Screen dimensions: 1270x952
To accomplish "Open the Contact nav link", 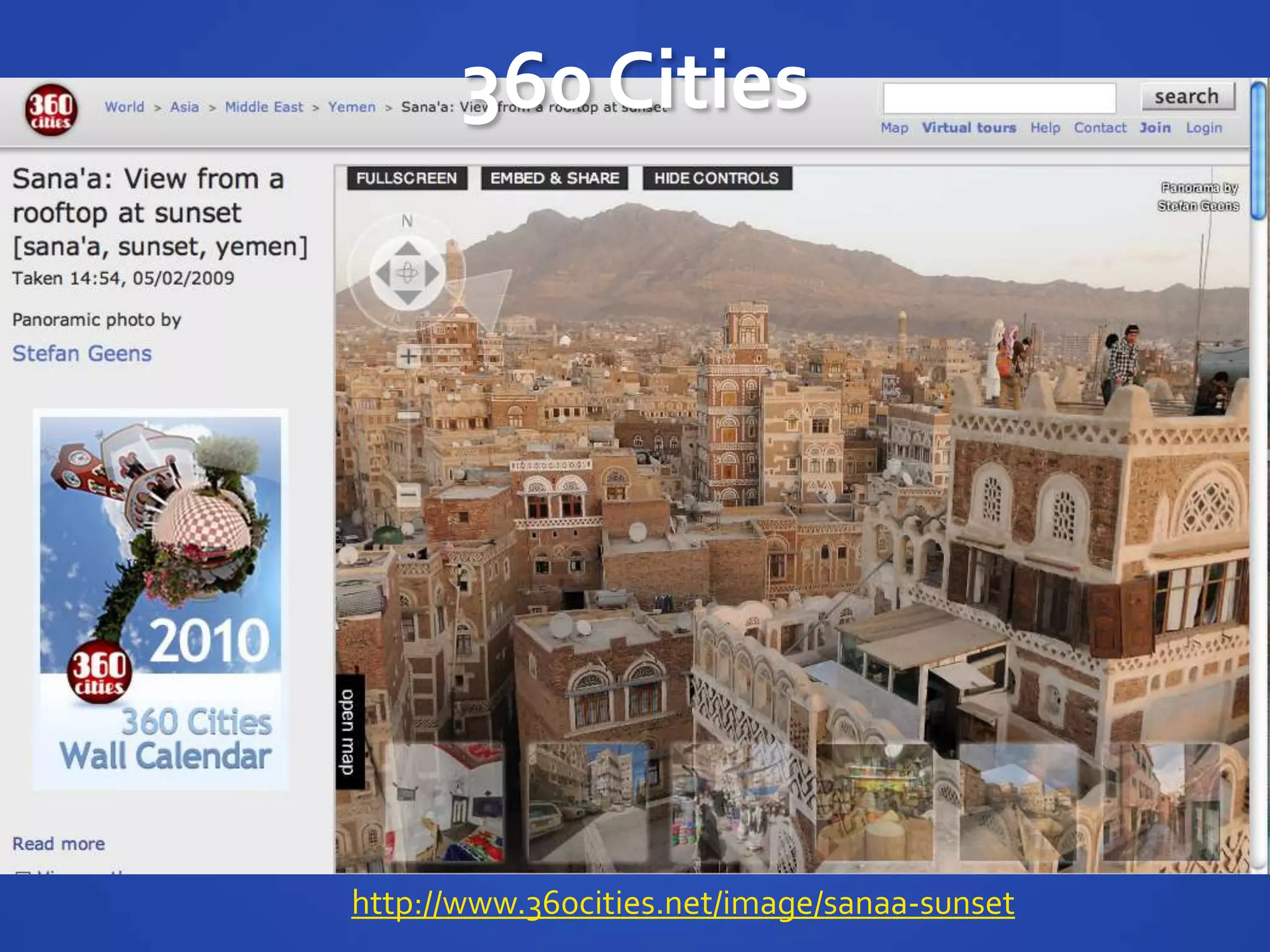I will tap(1100, 128).
